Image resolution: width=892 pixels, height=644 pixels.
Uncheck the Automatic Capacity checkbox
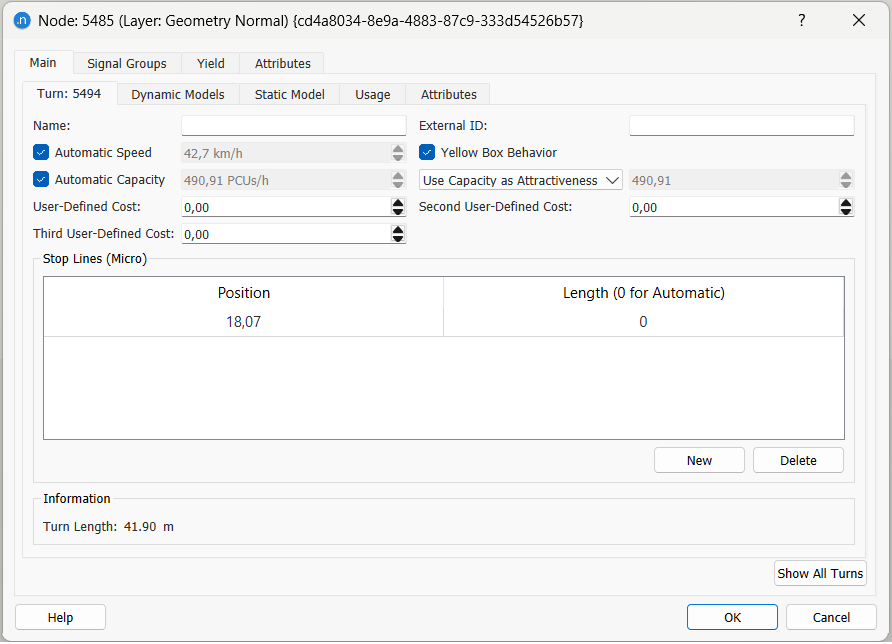[41, 180]
